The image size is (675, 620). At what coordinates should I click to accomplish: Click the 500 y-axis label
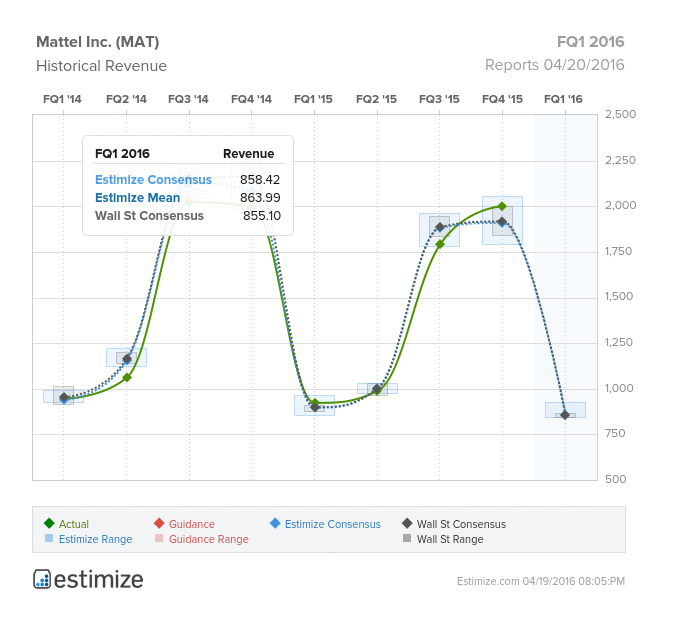pos(616,479)
